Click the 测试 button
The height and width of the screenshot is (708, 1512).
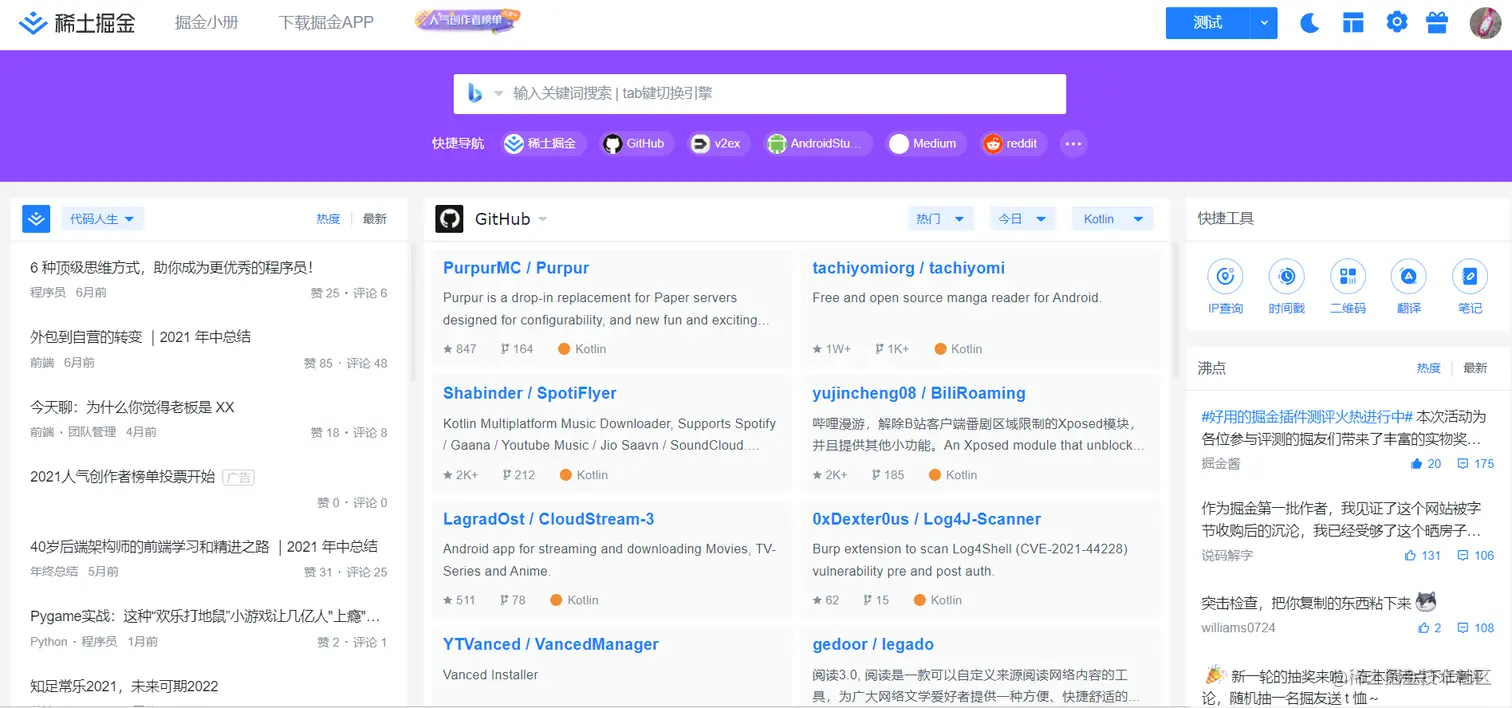1208,23
